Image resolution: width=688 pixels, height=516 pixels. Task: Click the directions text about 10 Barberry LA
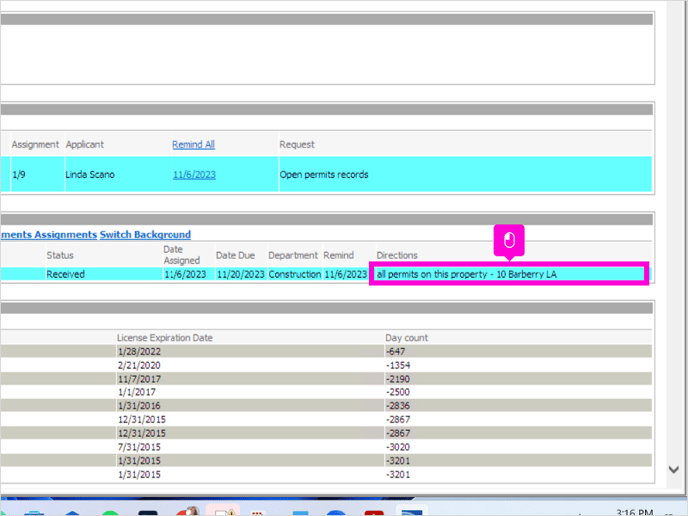tap(466, 274)
